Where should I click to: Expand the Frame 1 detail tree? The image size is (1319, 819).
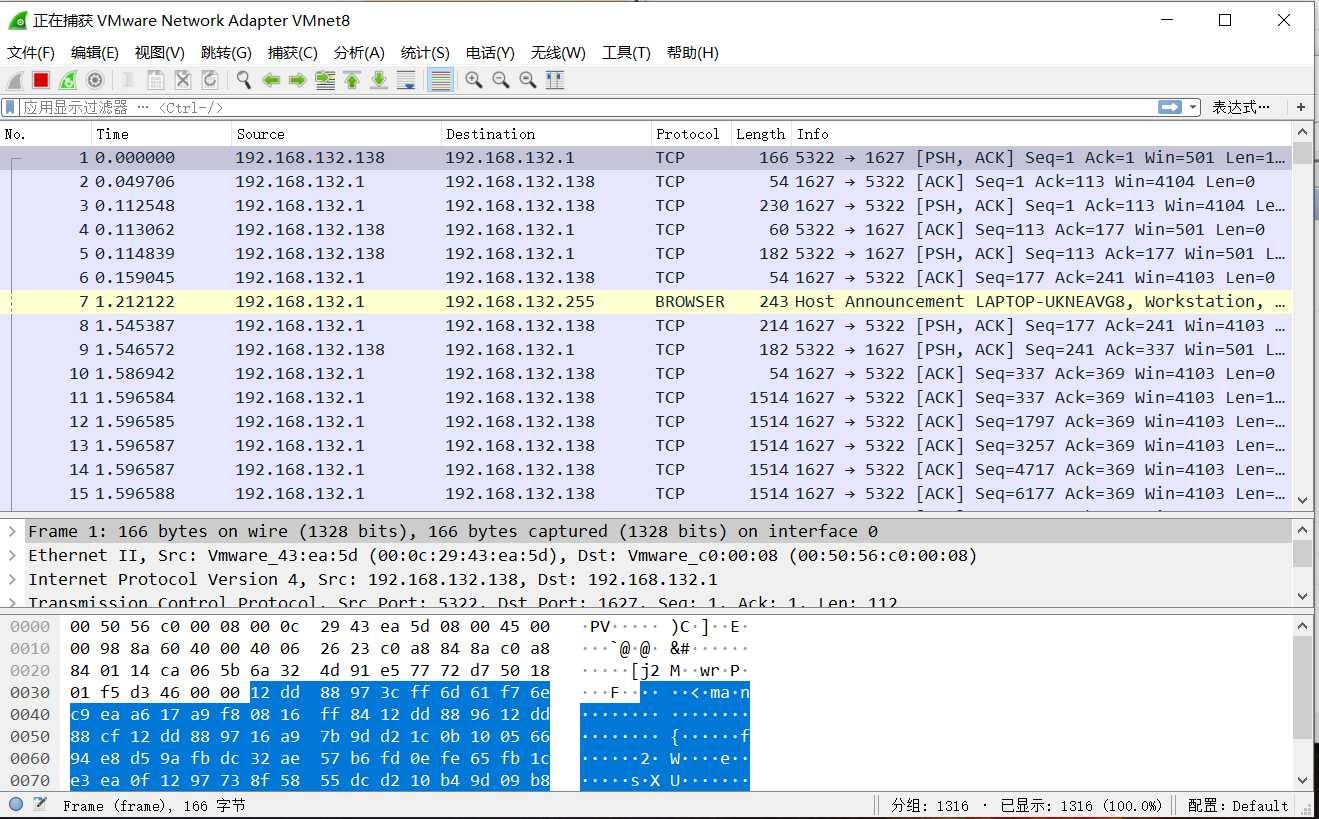click(12, 531)
